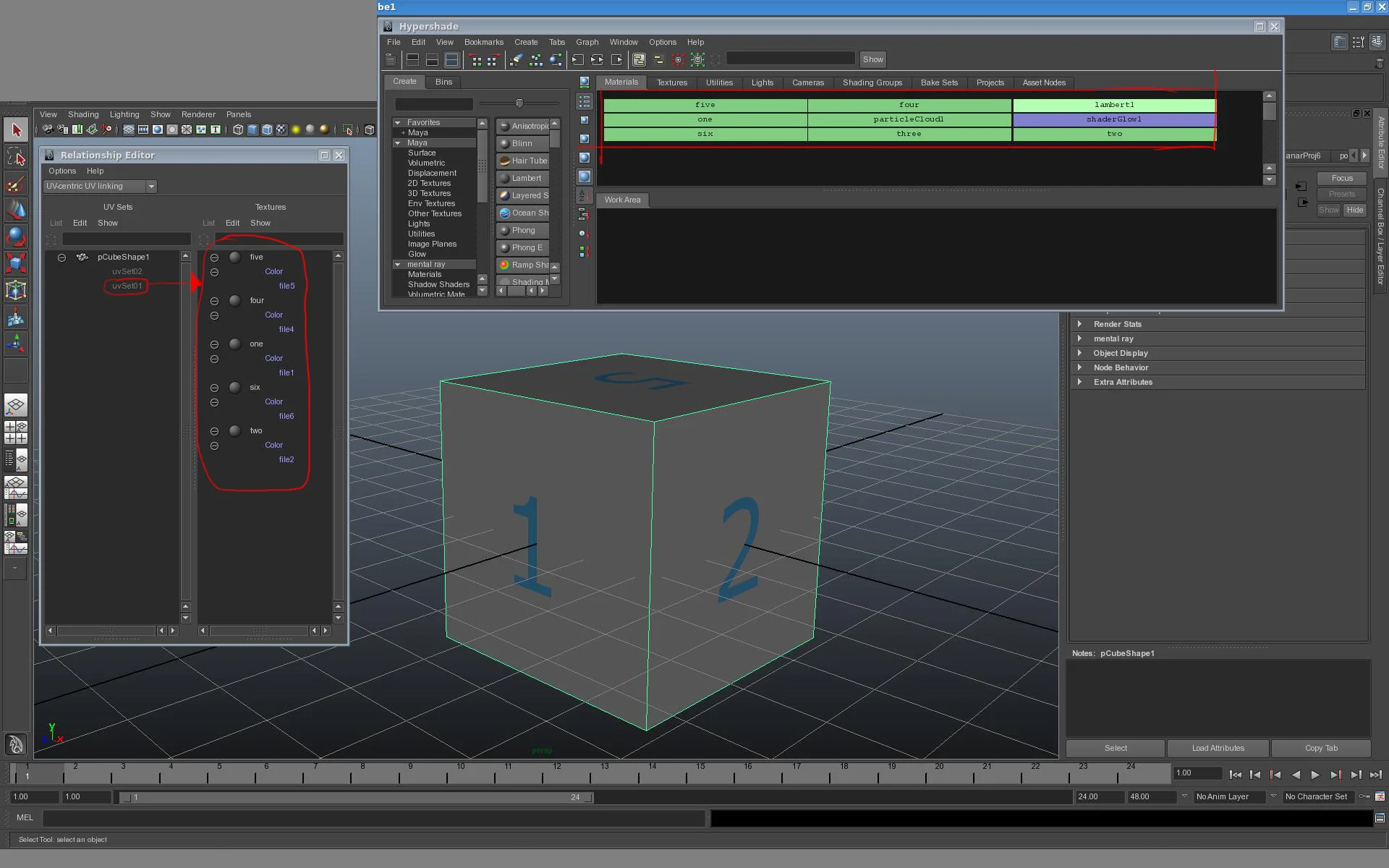Click the viewport image plane icon

point(92,129)
